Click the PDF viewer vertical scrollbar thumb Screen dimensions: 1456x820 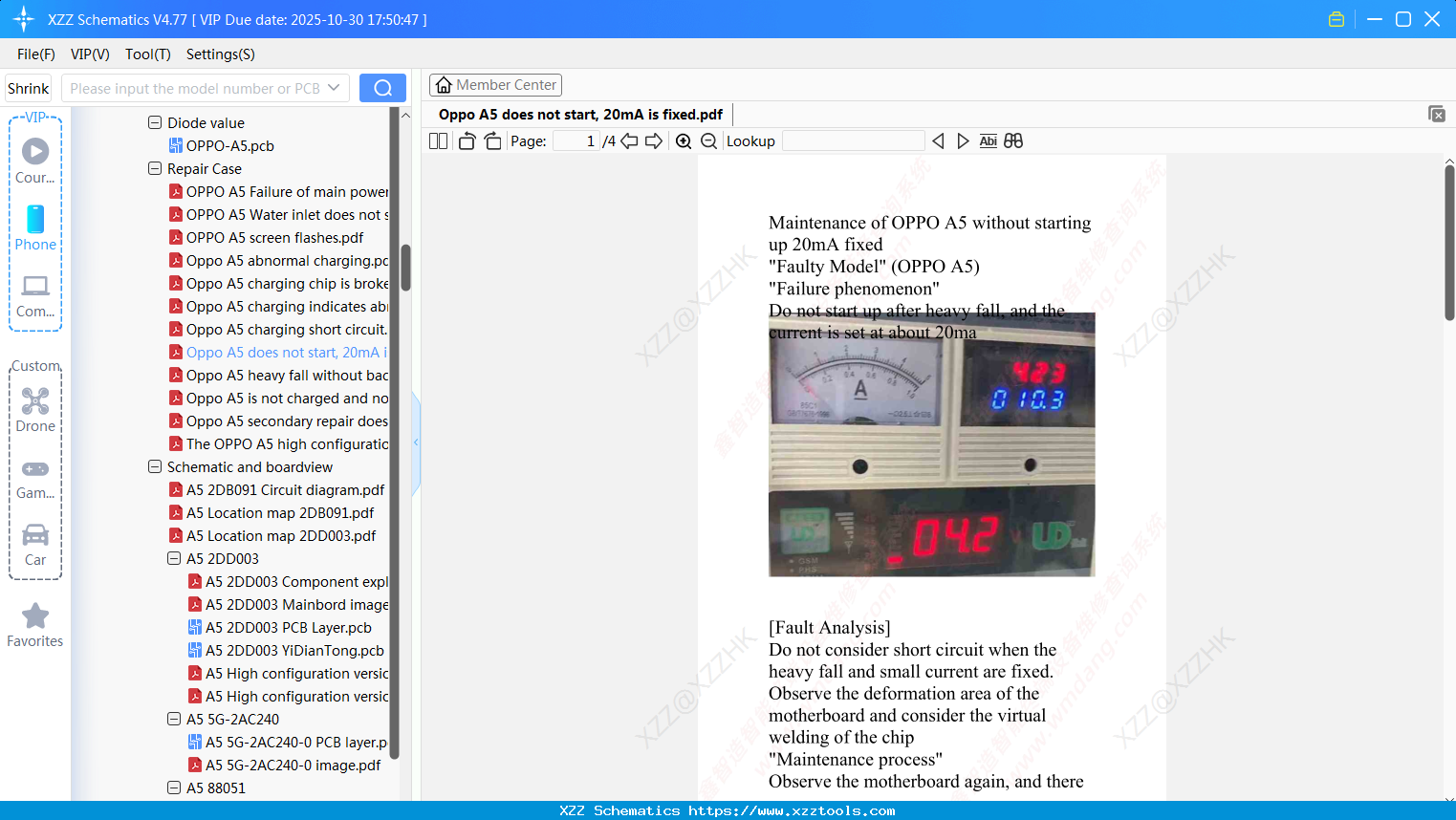1449,243
